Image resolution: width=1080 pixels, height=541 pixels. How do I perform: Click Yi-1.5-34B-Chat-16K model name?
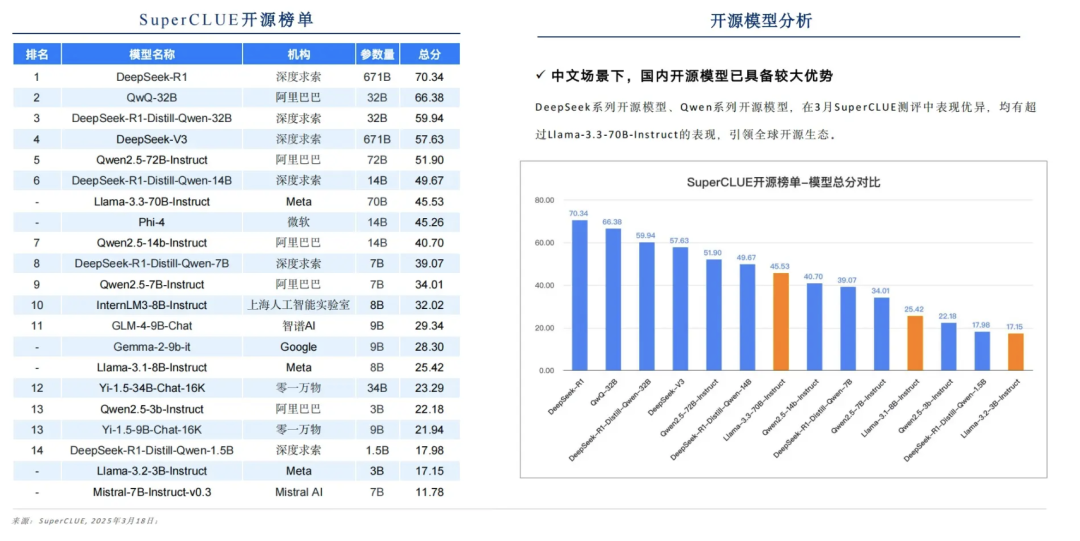click(152, 389)
